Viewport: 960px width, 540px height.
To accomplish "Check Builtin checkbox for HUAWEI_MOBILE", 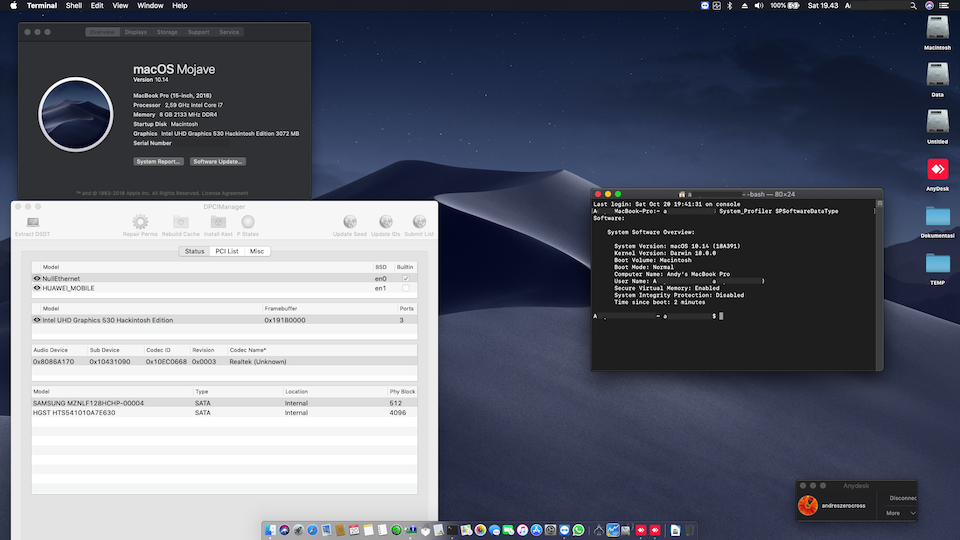I will 405,288.
